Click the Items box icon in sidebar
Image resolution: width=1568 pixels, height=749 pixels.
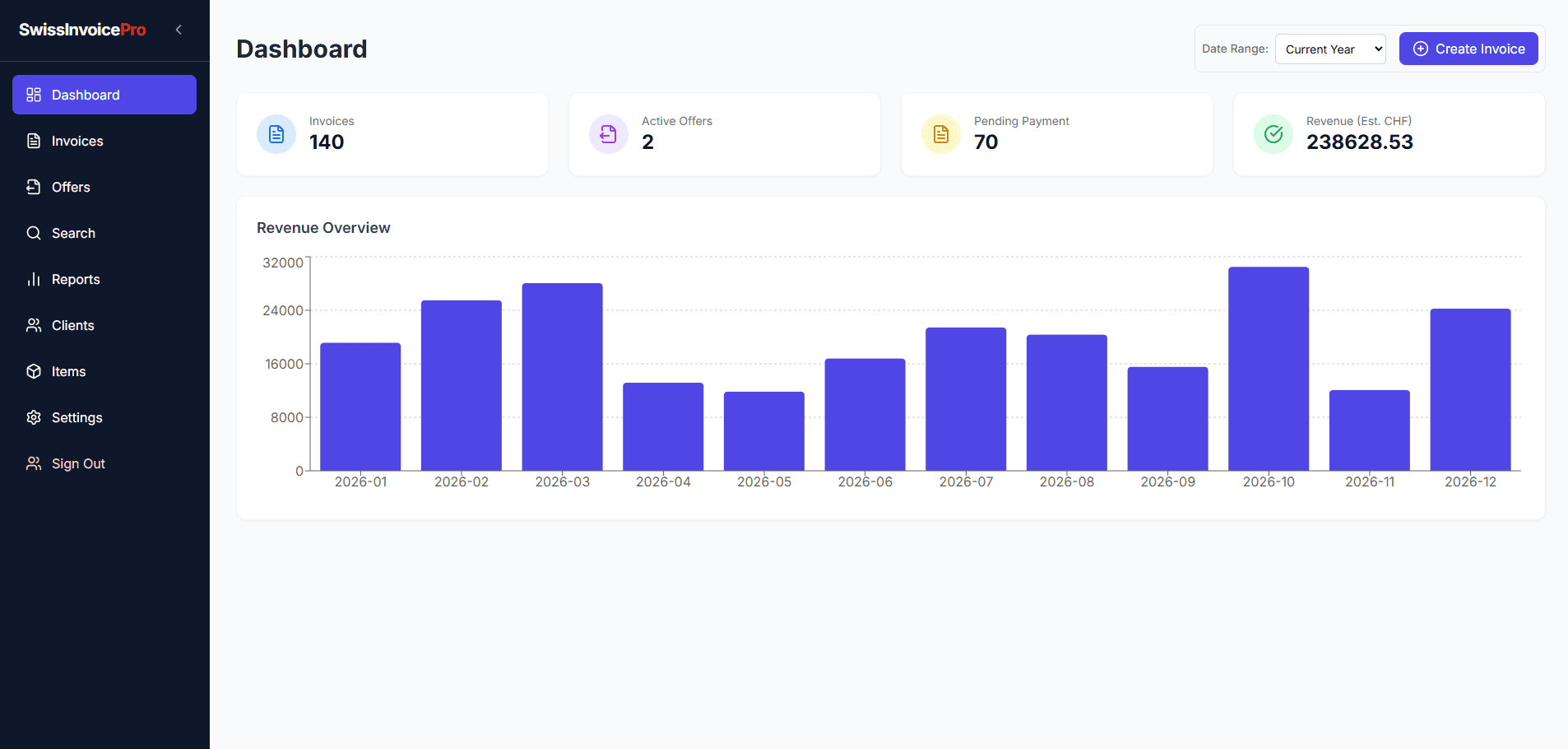[34, 371]
